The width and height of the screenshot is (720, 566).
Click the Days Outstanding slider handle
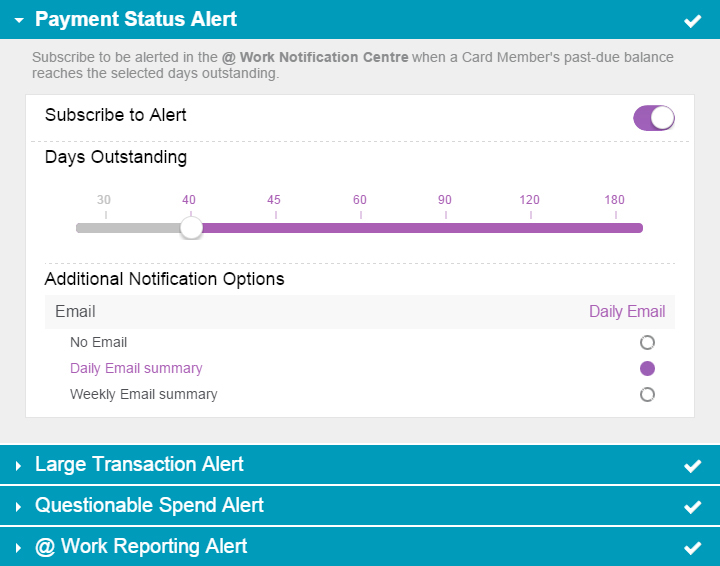click(x=191, y=228)
